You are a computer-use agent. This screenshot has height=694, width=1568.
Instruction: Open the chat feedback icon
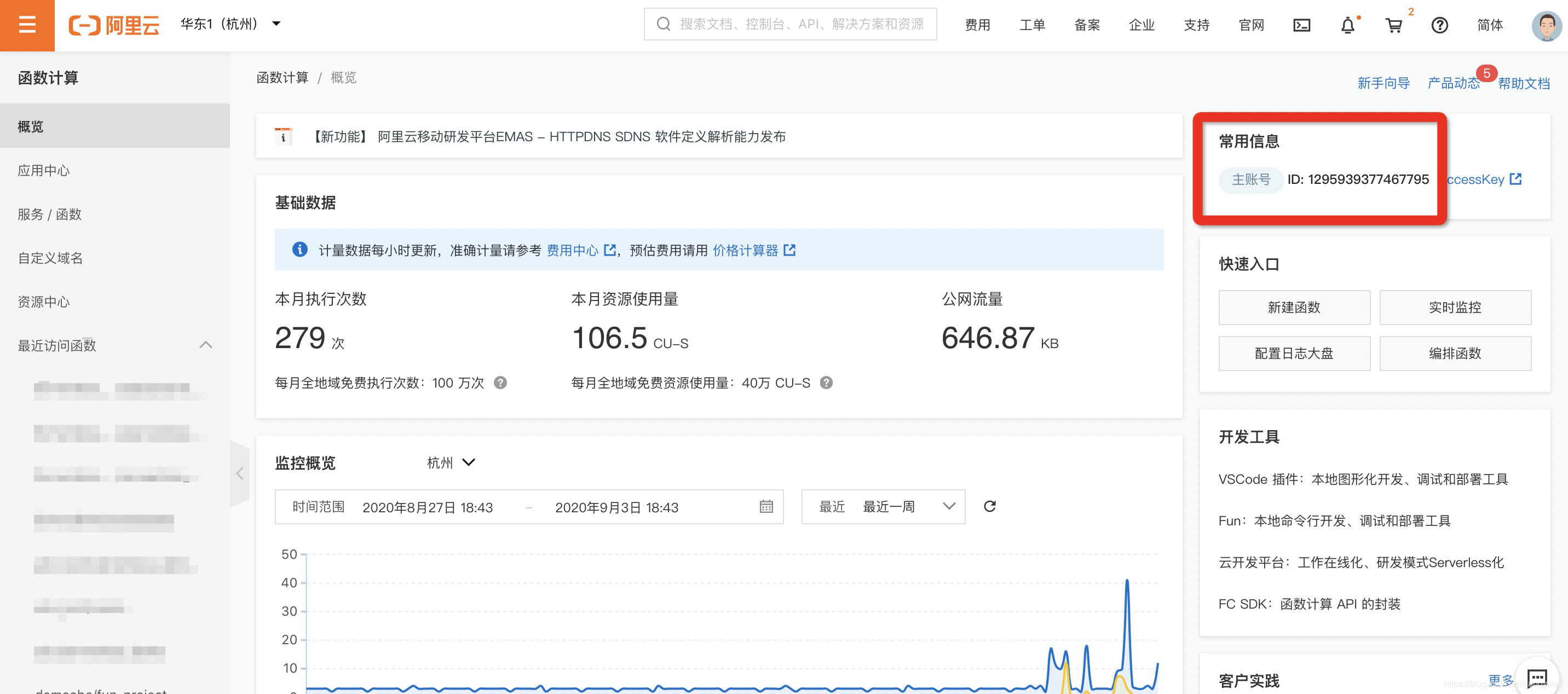point(1537,677)
